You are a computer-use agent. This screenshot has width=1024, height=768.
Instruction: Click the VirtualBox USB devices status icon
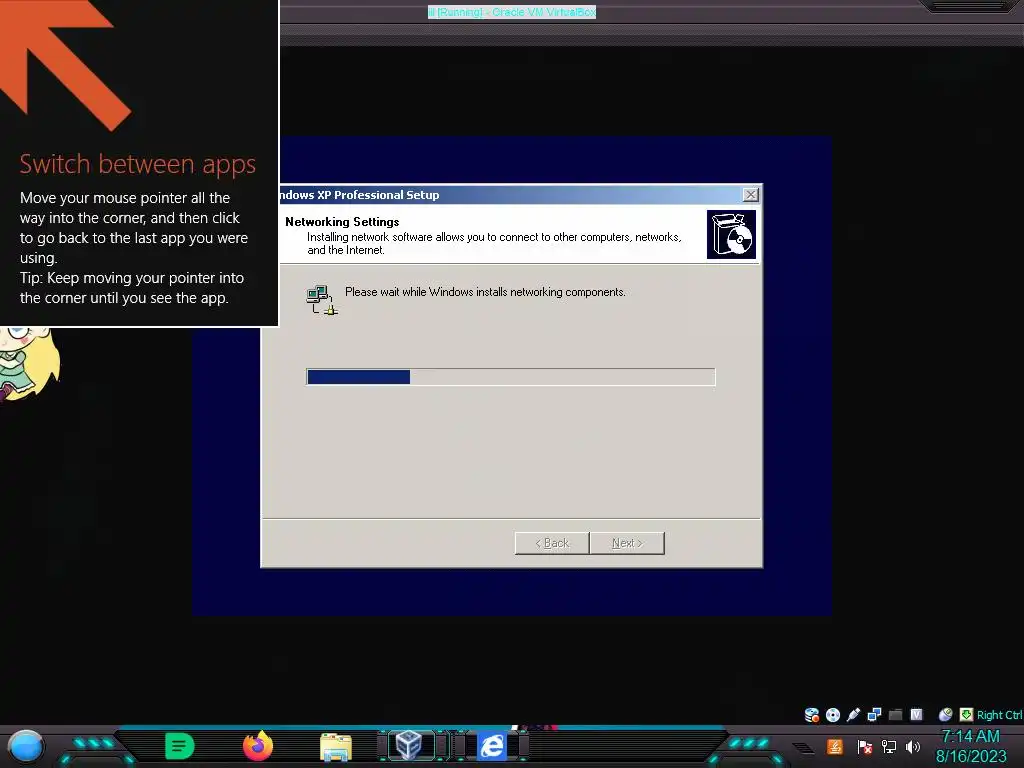point(853,714)
